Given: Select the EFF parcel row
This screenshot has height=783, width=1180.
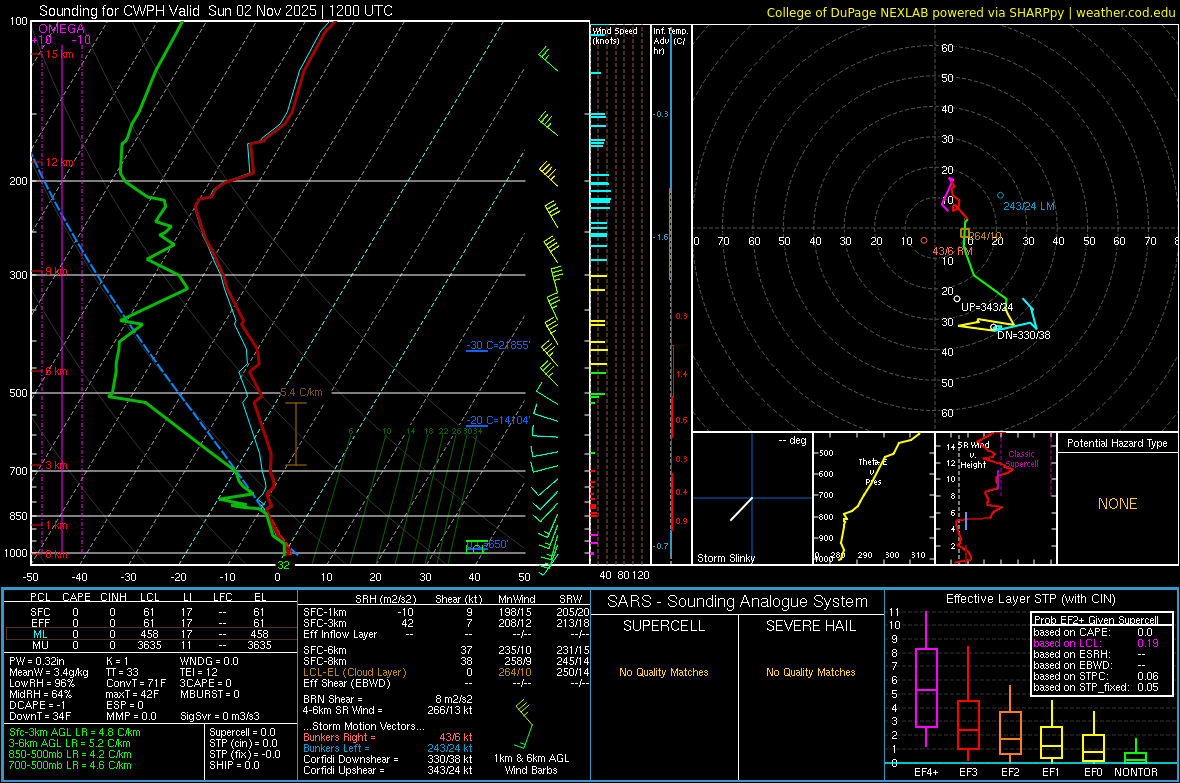Looking at the screenshot, I should tap(150, 623).
